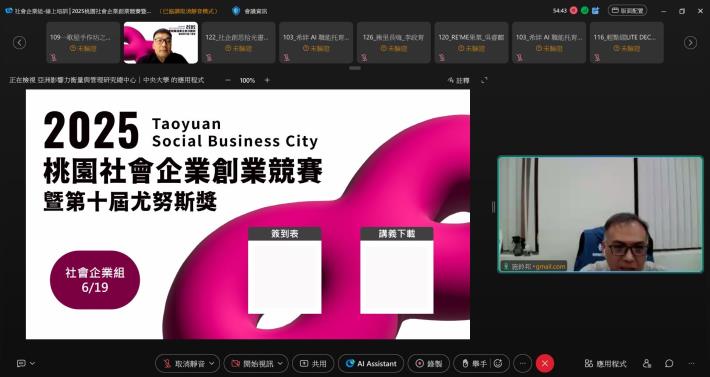
Task: Click muted mic icon on tile 116
Action: pyautogui.click(x=597, y=57)
